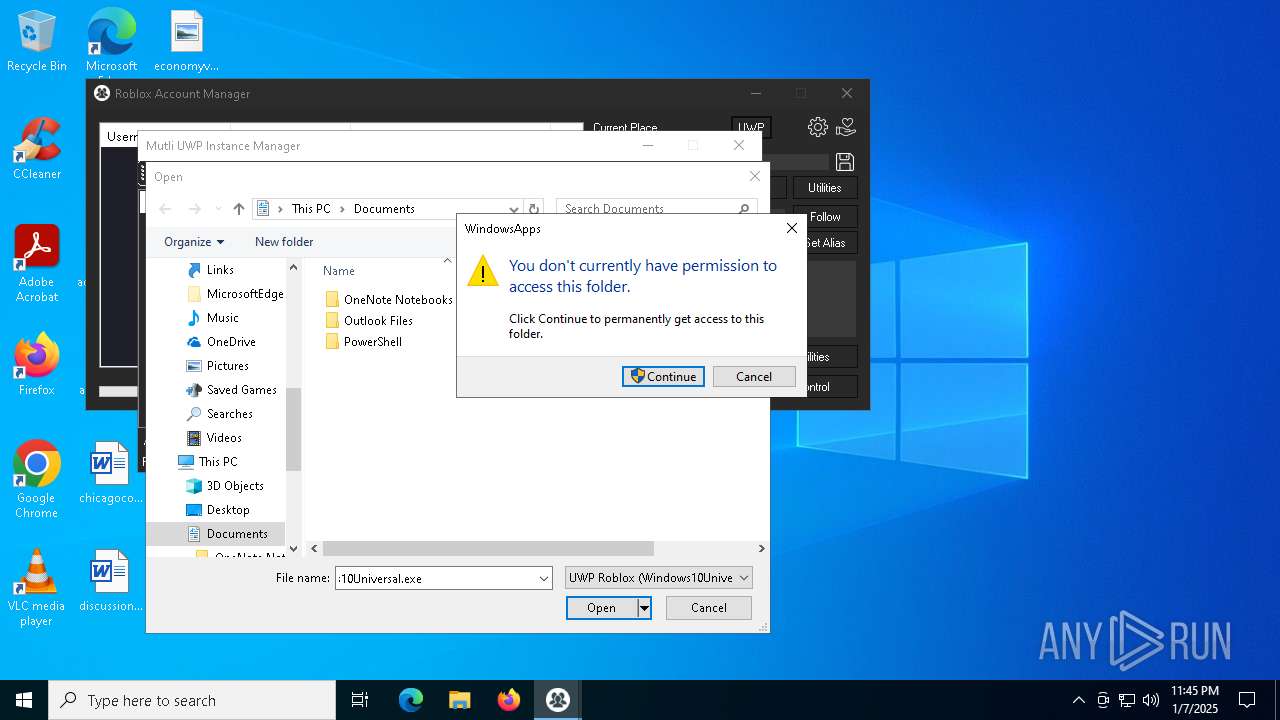The width and height of the screenshot is (1280, 720).
Task: Select the Links item in navigation pane
Action: (x=220, y=270)
